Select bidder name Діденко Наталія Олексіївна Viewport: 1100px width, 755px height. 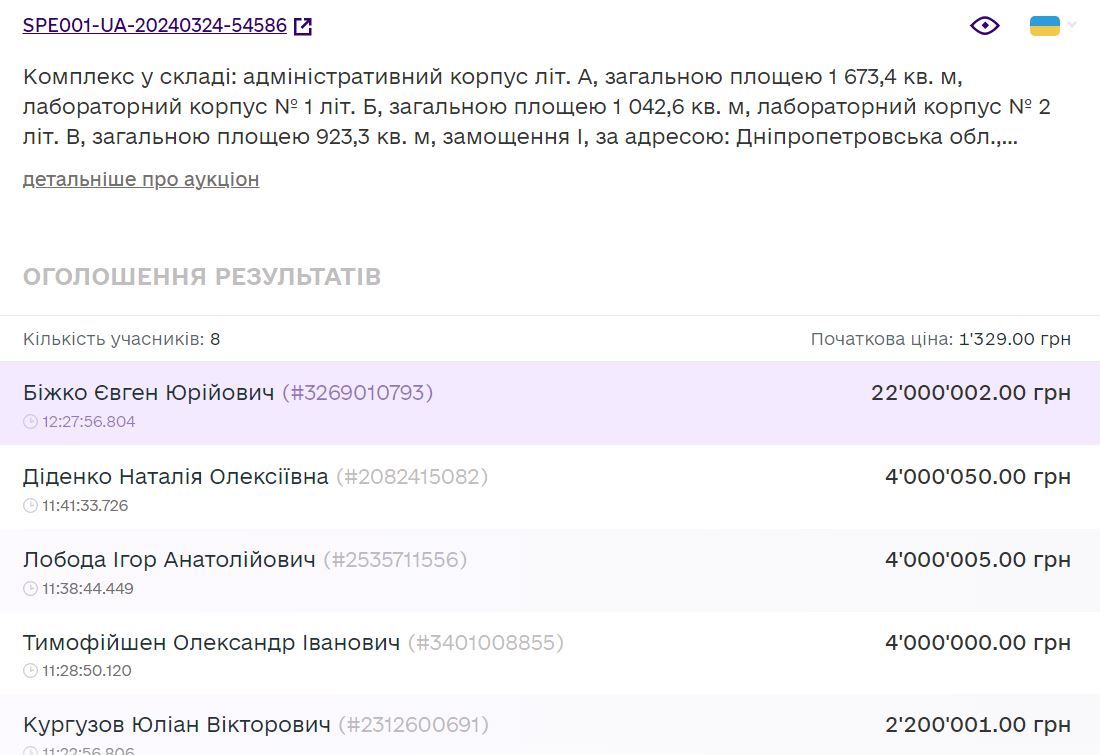click(x=176, y=477)
